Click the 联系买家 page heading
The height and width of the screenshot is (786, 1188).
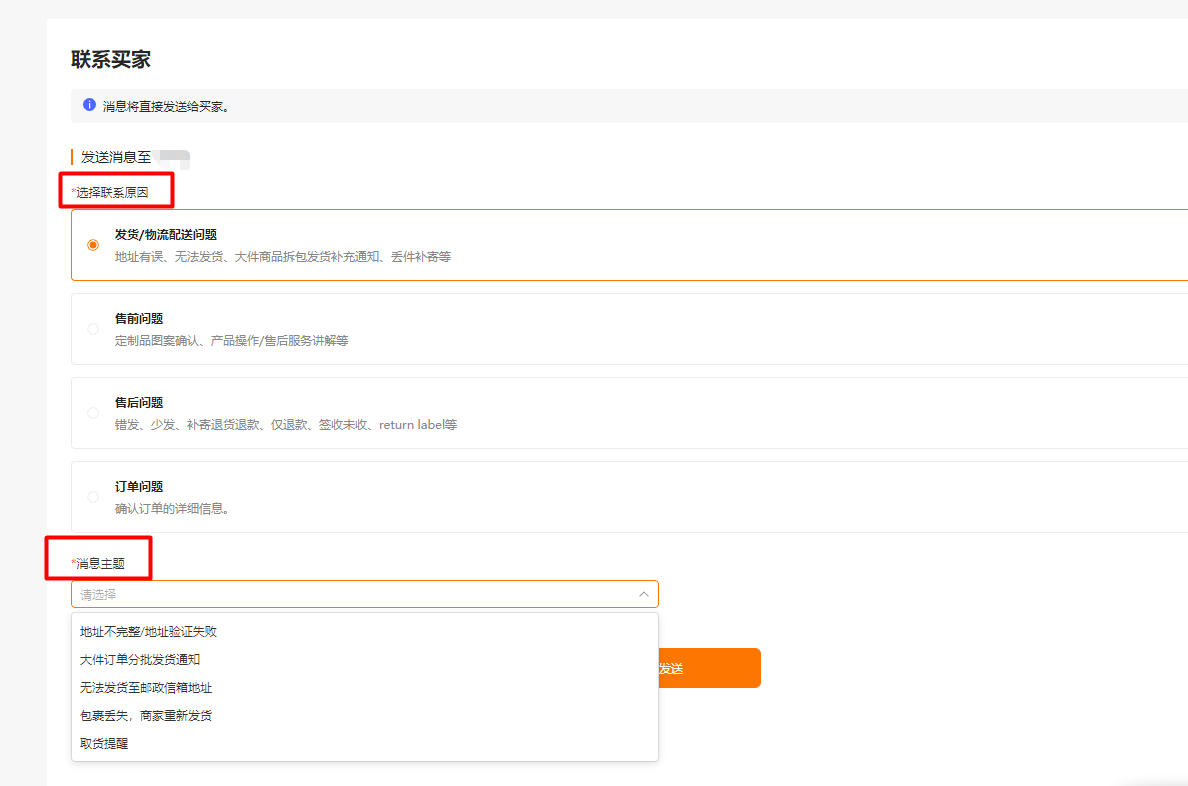[111, 60]
